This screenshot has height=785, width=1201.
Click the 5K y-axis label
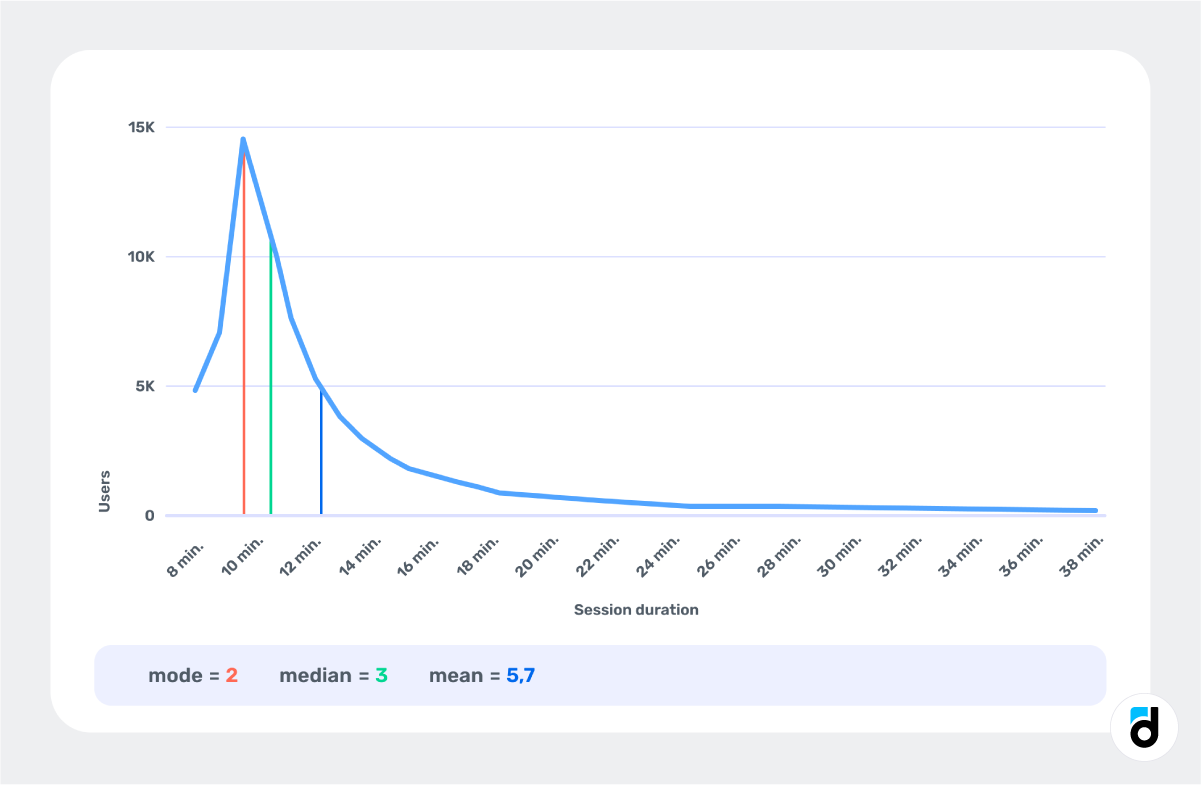pyautogui.click(x=144, y=386)
